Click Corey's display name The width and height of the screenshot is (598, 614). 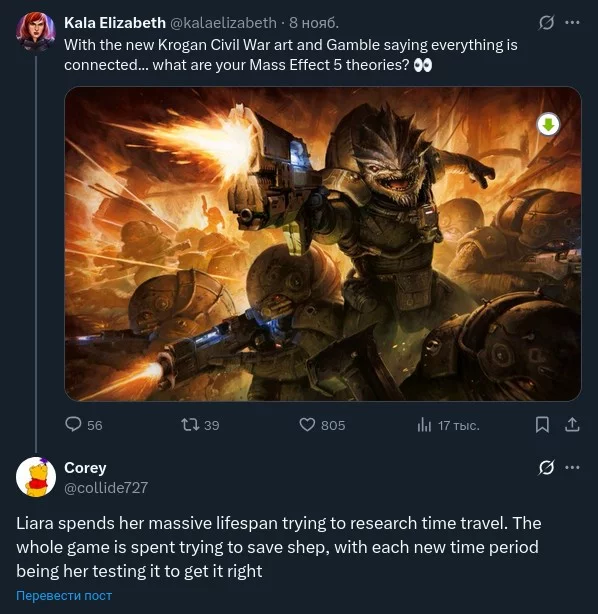pos(85,468)
